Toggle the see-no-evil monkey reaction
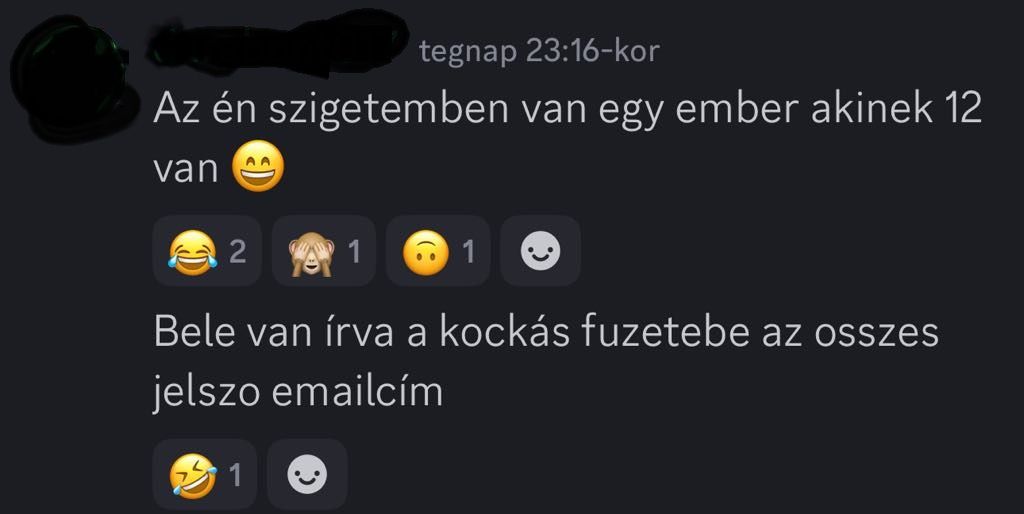 [324, 251]
